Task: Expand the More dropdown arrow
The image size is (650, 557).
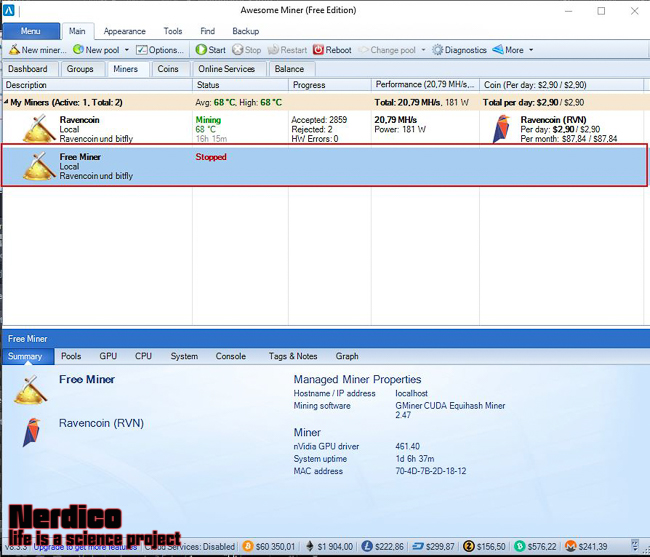Action: tap(531, 50)
